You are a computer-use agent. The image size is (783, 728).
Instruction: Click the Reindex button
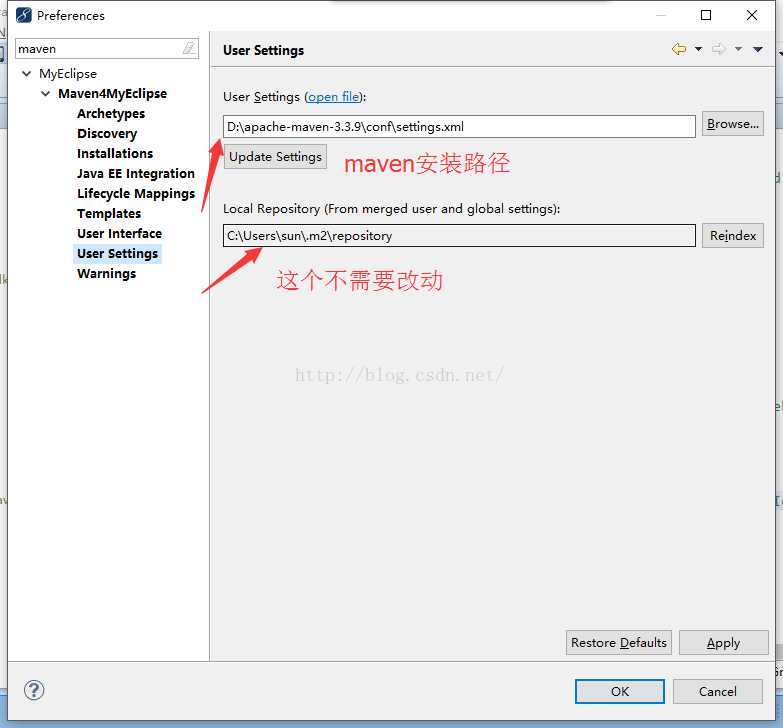click(733, 236)
